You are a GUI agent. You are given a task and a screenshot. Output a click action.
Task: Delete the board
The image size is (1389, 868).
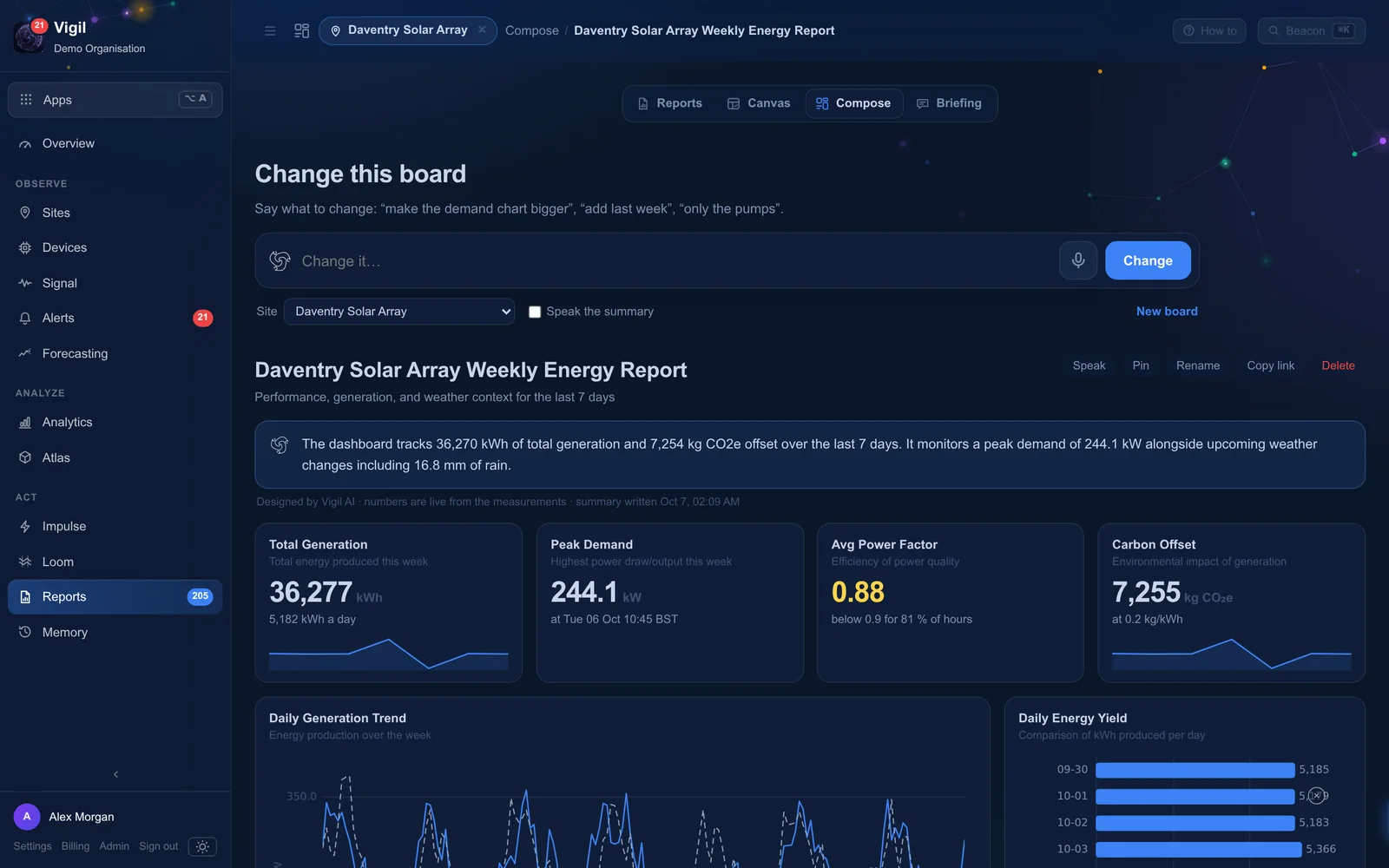click(1338, 365)
